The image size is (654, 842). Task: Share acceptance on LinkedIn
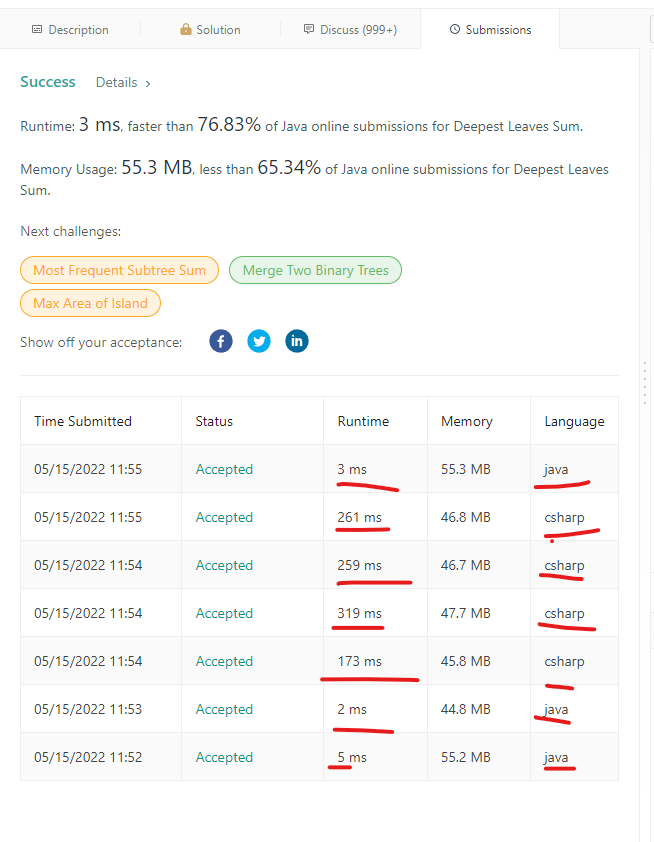pyautogui.click(x=297, y=341)
